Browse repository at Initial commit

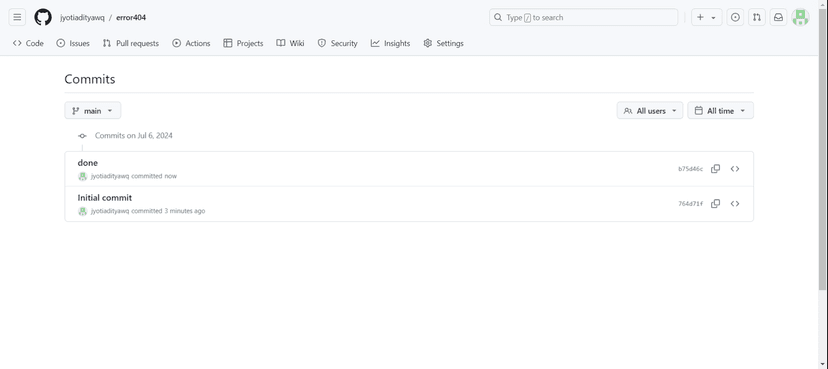tap(735, 204)
